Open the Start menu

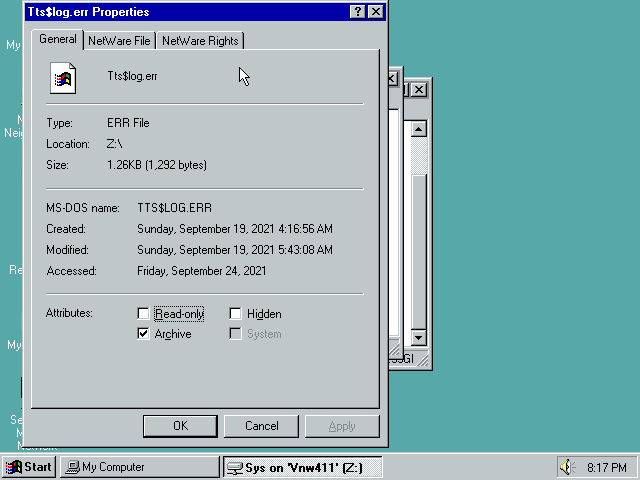(29, 467)
